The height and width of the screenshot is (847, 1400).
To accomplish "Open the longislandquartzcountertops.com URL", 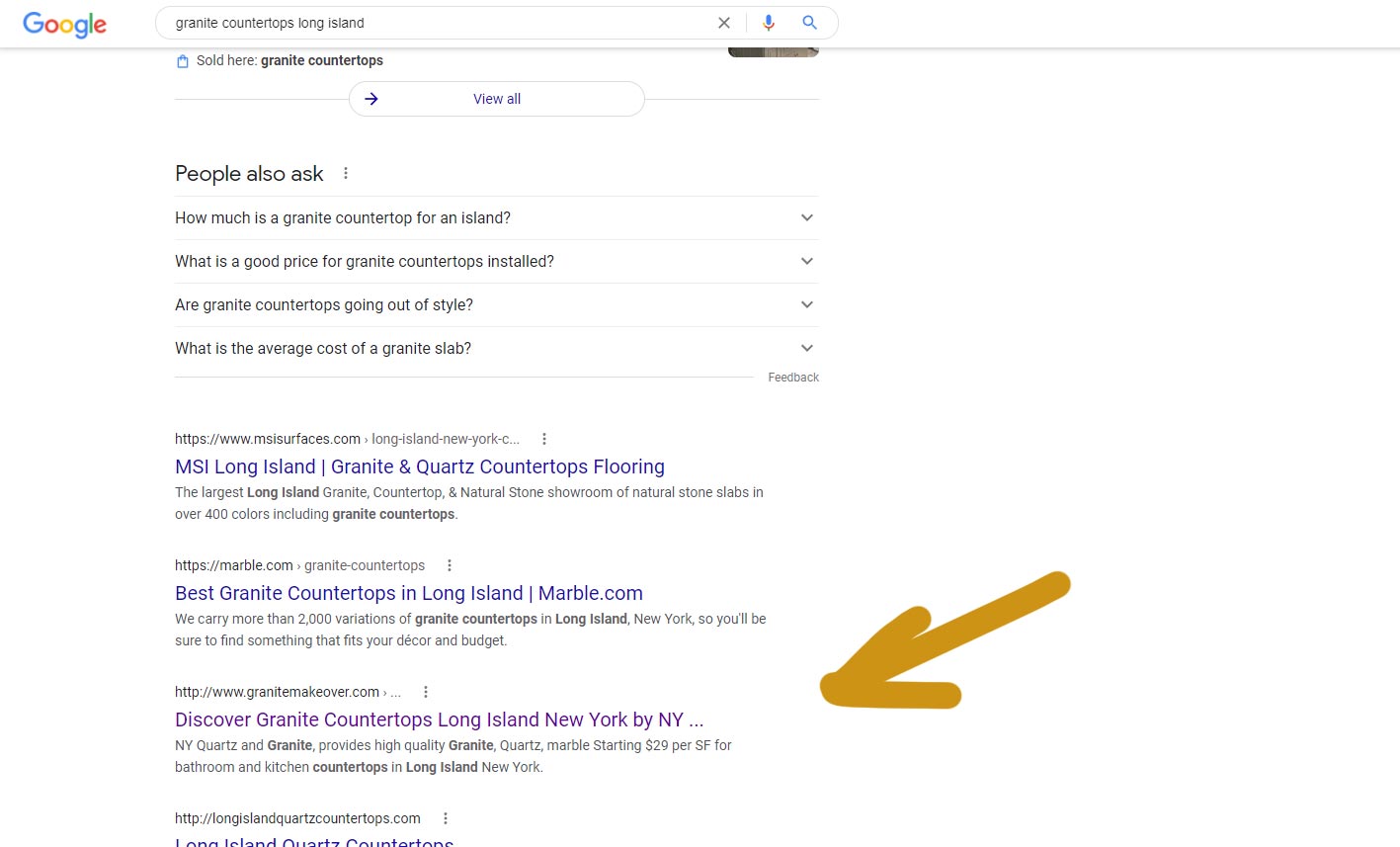I will pos(297,818).
